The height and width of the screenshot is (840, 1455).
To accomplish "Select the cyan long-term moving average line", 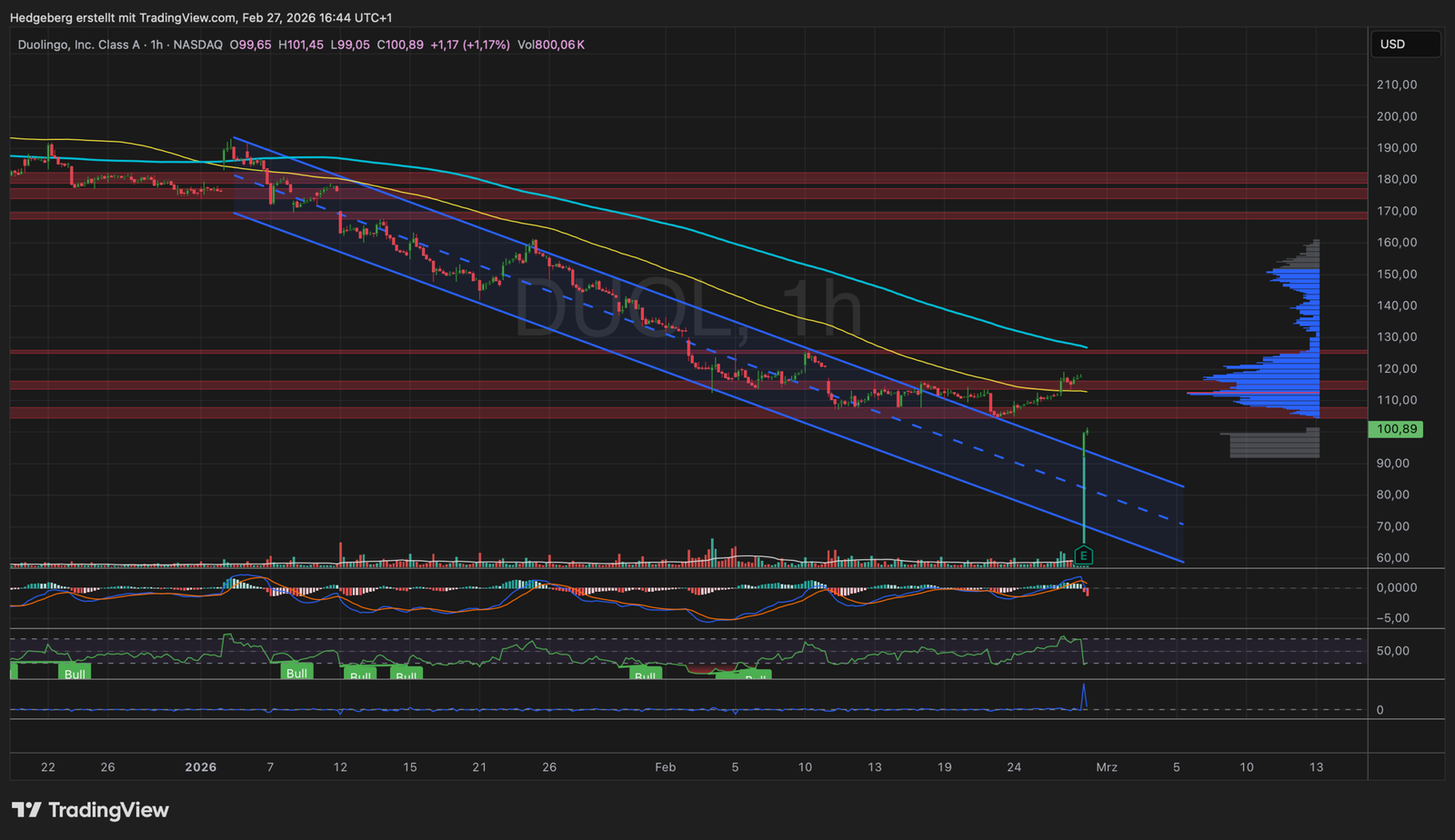I will tap(818, 267).
